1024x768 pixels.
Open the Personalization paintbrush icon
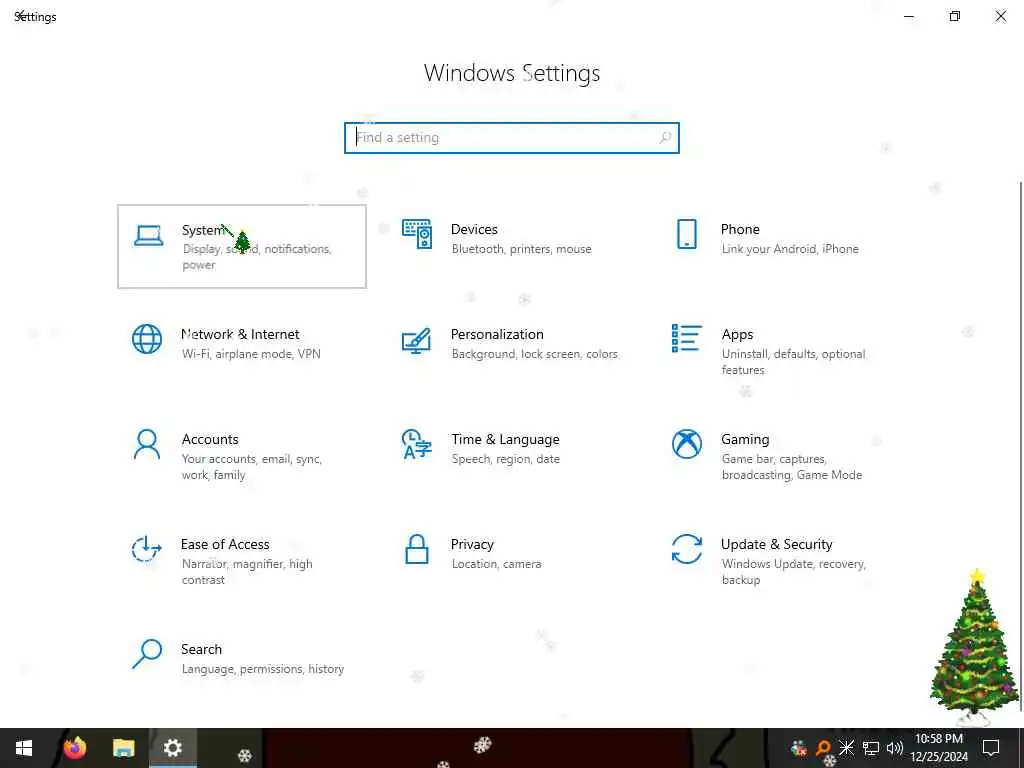417,340
